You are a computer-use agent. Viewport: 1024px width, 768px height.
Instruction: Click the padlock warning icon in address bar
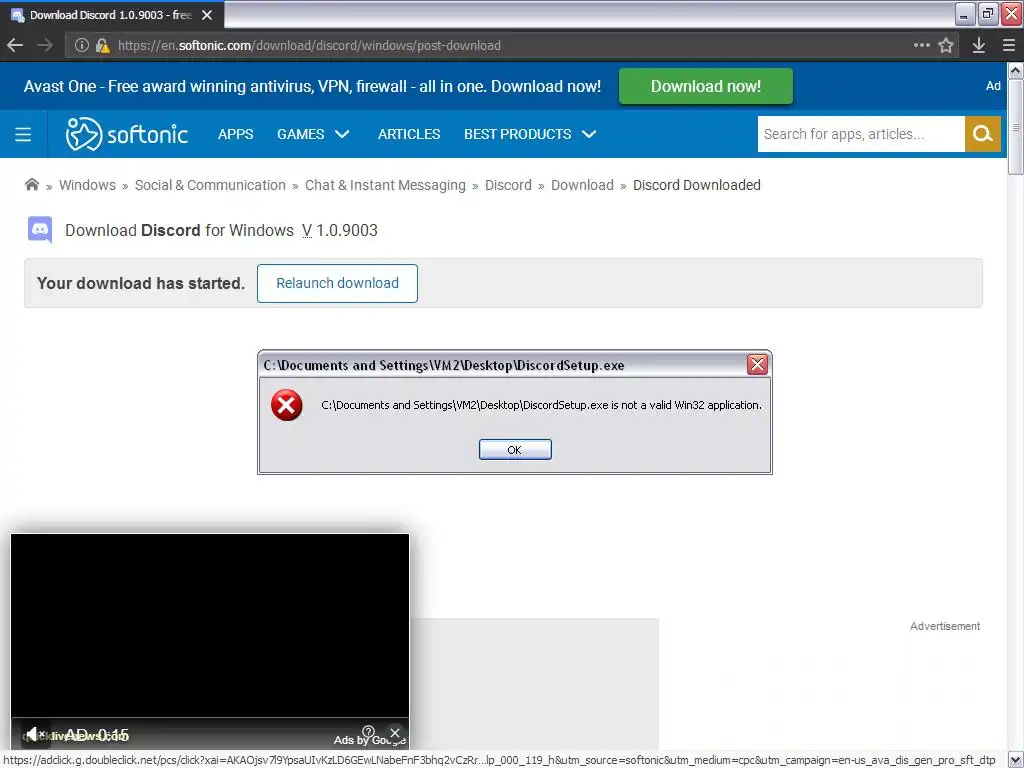pos(103,45)
